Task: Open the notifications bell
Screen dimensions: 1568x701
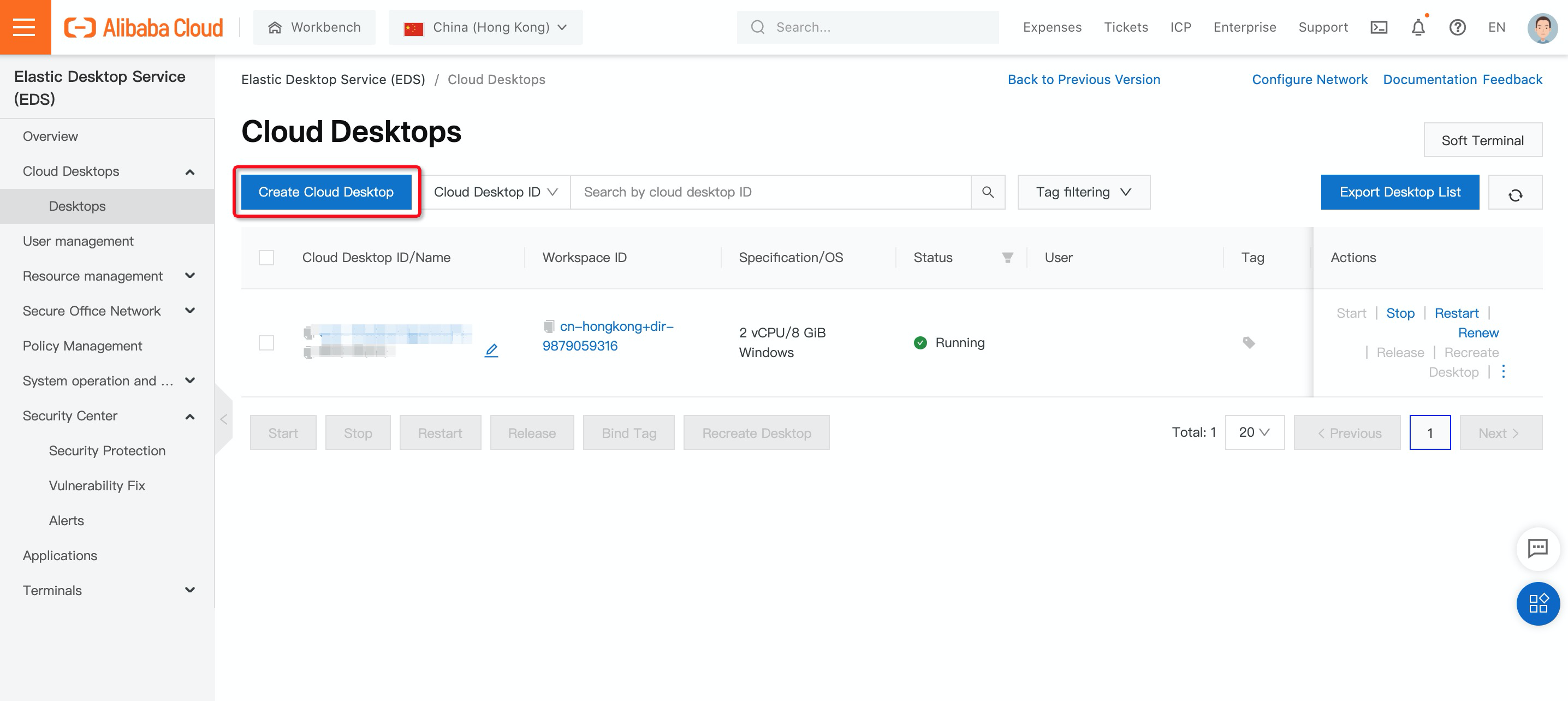Action: (x=1418, y=27)
